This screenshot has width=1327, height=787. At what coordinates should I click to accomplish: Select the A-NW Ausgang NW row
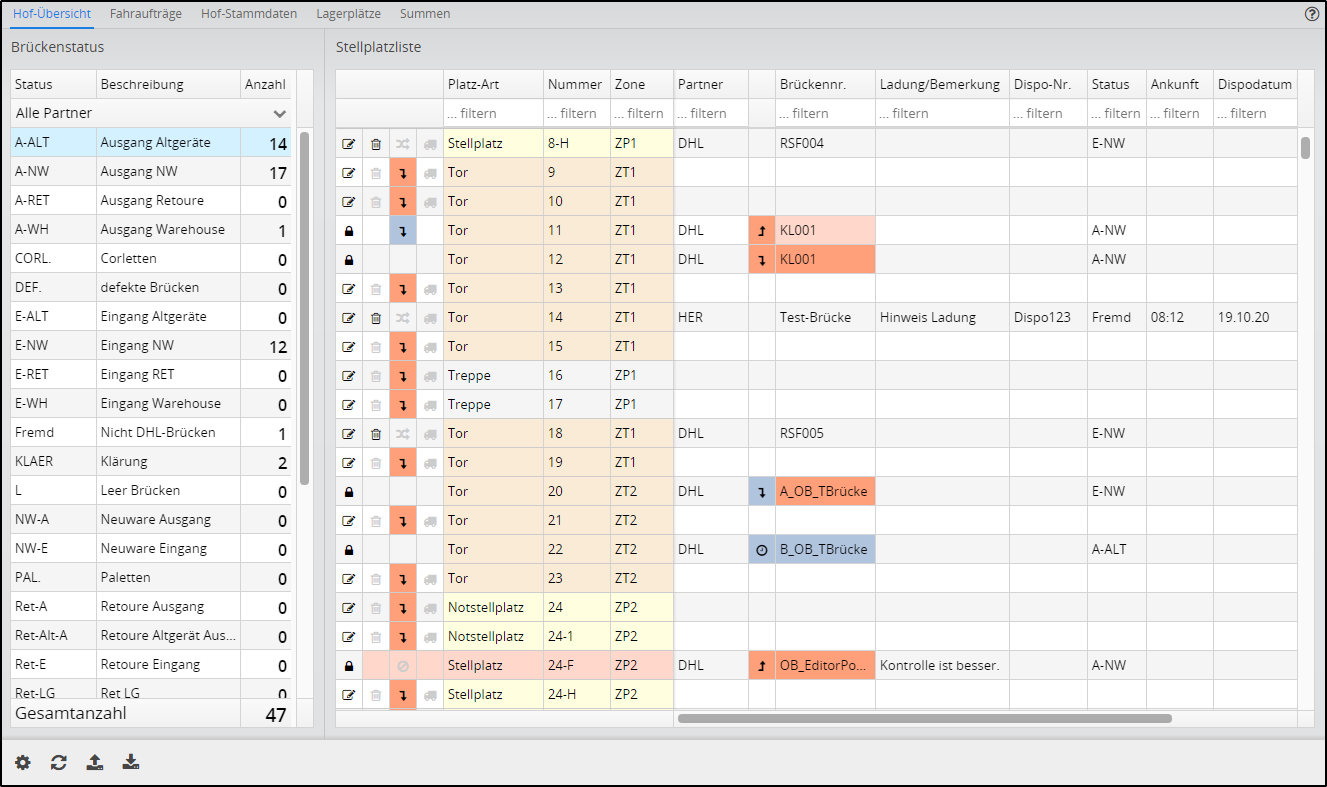point(152,172)
